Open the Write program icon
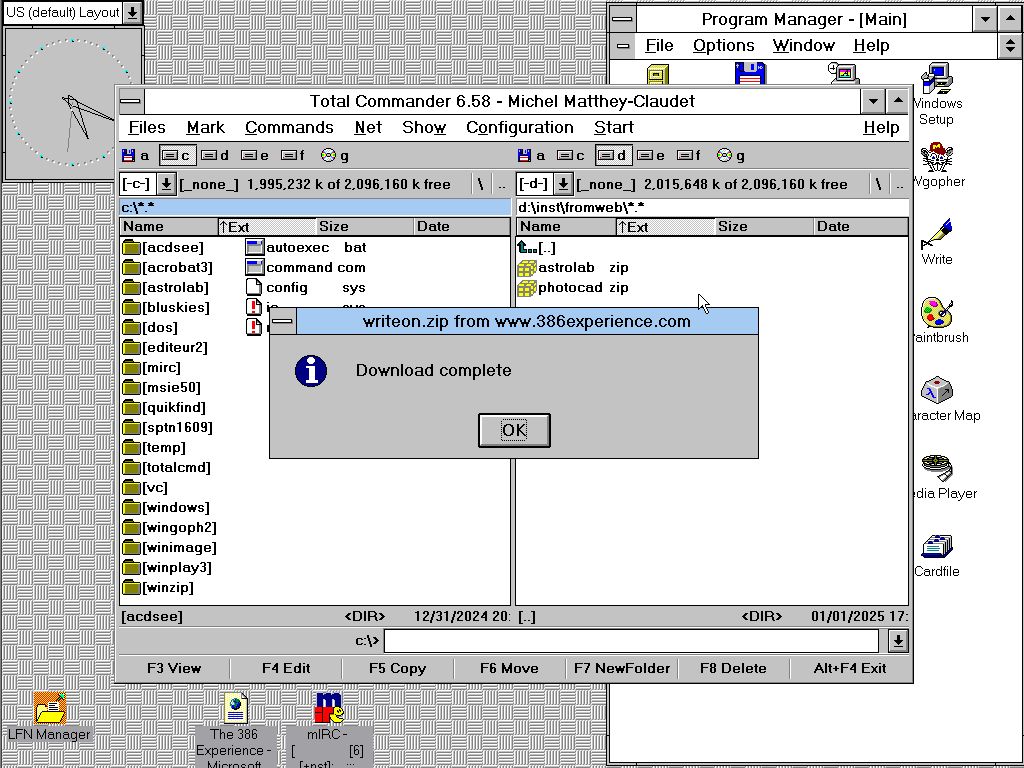 [936, 237]
